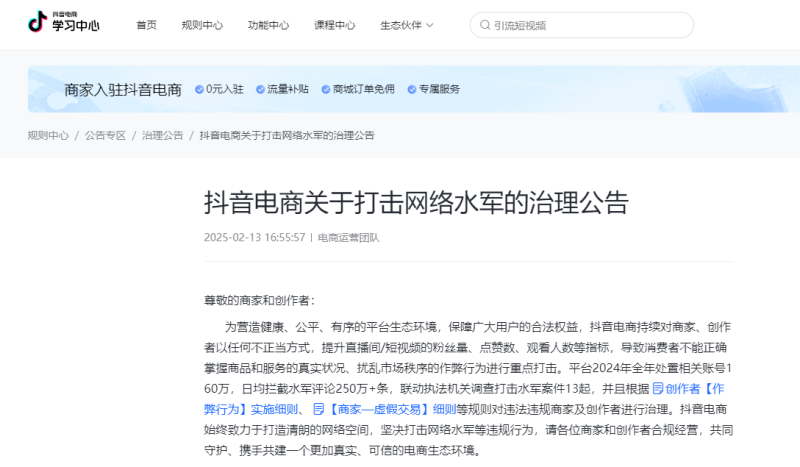
Task: Open the 首页 nav item
Action: tap(146, 25)
